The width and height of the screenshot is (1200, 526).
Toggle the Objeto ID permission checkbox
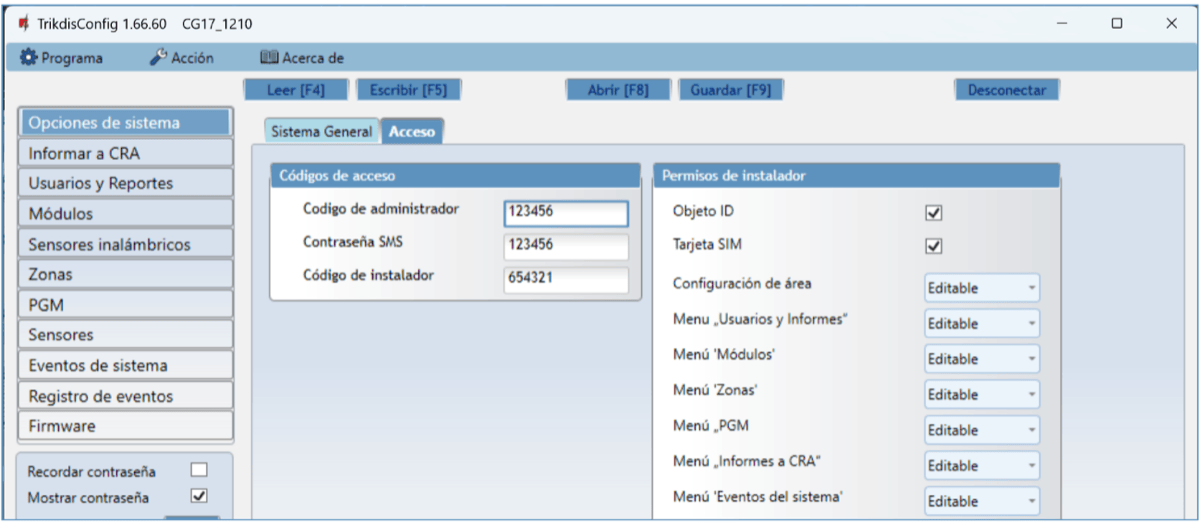[x=934, y=212]
